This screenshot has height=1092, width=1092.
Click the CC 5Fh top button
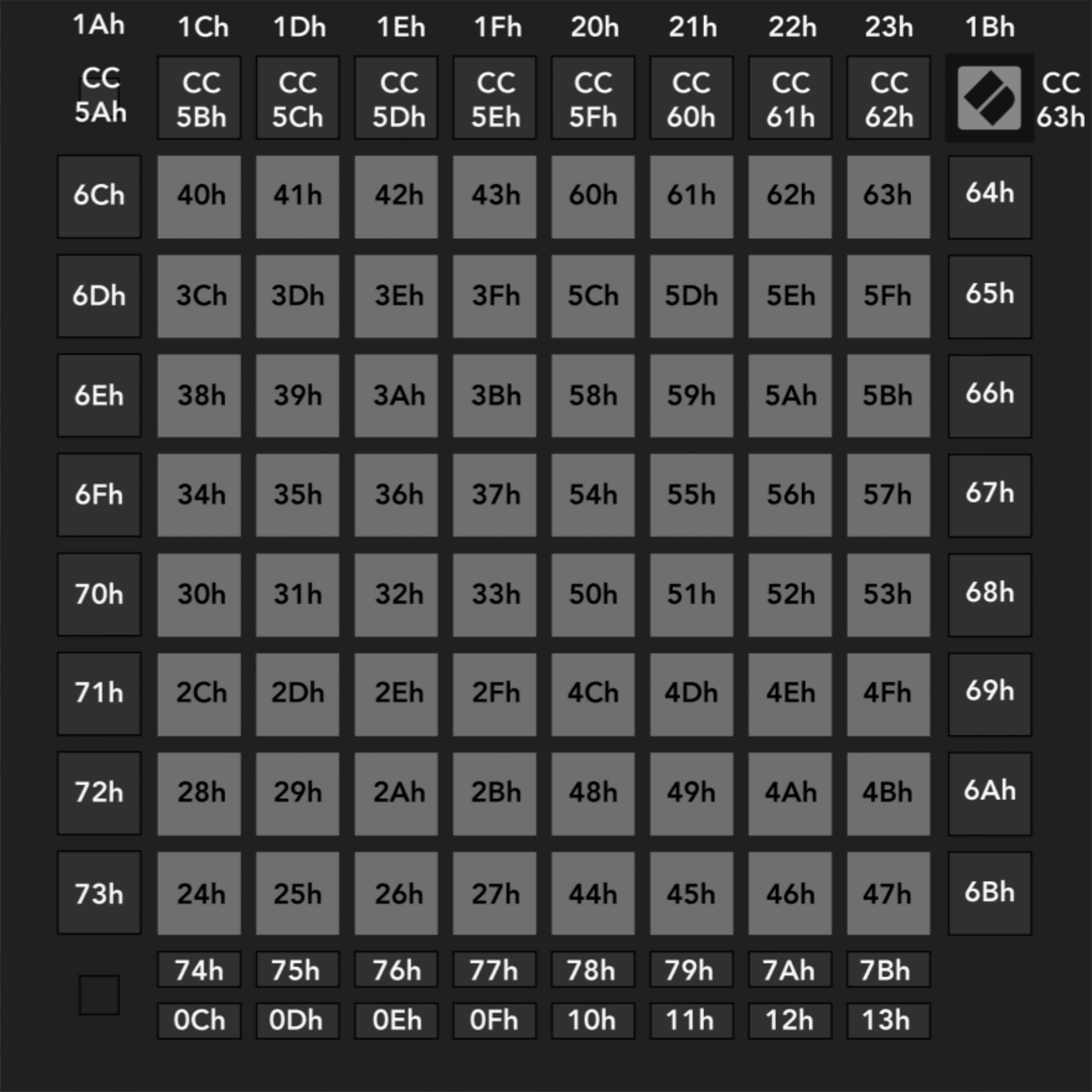593,98
